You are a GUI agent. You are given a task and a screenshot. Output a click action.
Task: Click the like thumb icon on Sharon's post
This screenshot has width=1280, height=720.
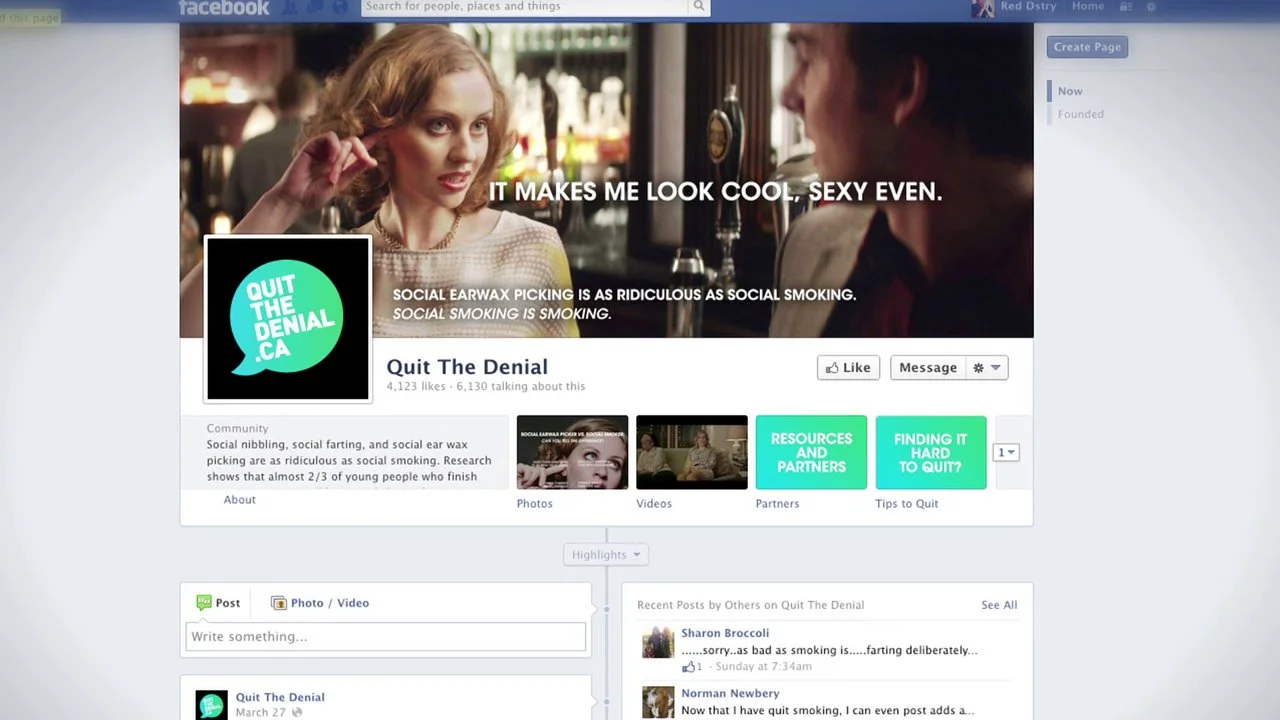point(688,667)
